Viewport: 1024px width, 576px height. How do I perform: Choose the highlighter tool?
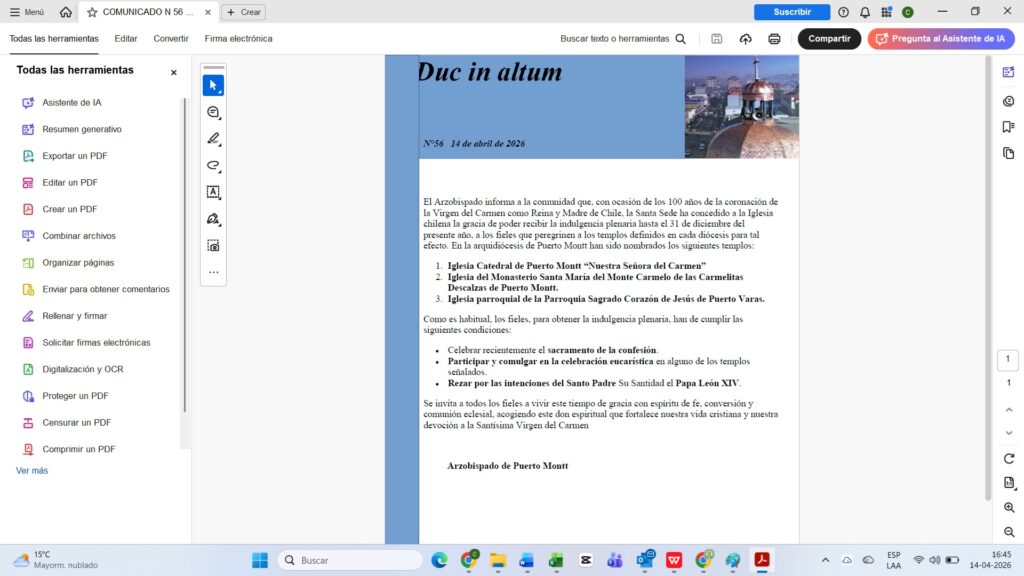point(213,139)
